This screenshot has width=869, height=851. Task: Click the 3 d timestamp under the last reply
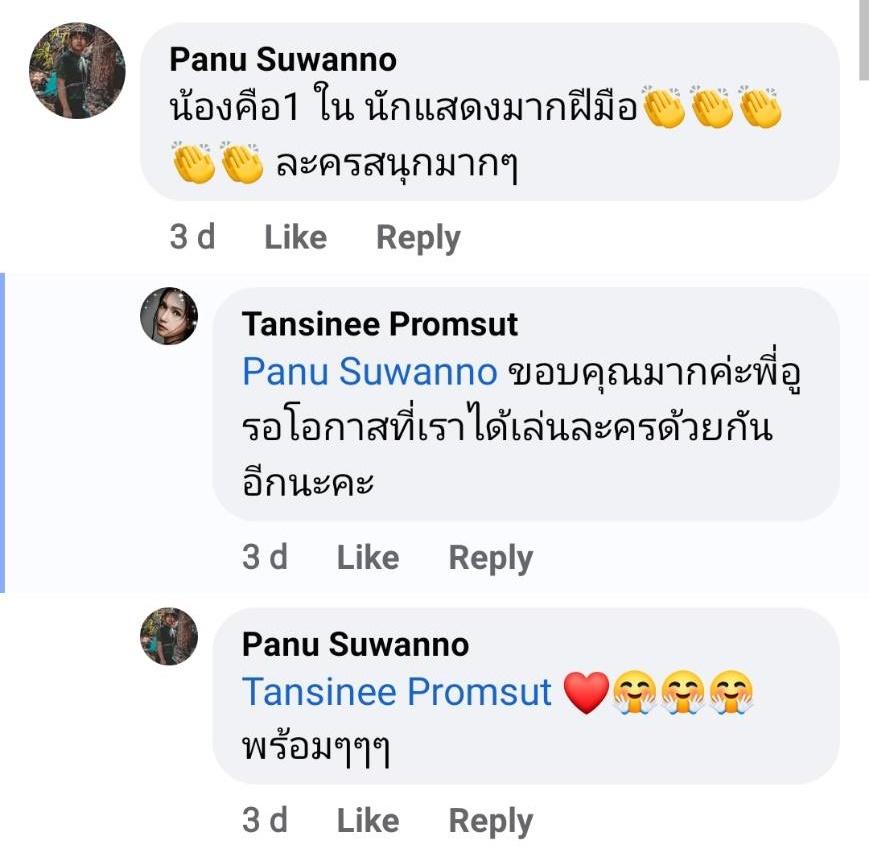pyautogui.click(x=265, y=821)
